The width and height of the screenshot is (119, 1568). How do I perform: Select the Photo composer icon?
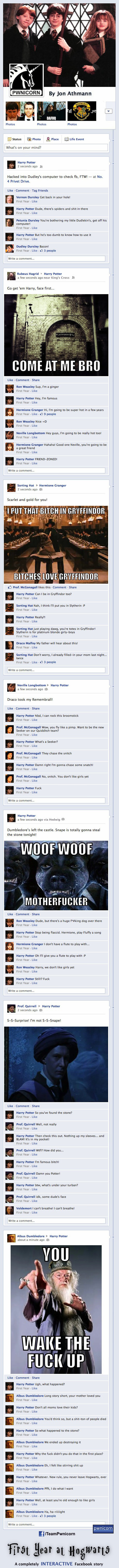coord(29,139)
